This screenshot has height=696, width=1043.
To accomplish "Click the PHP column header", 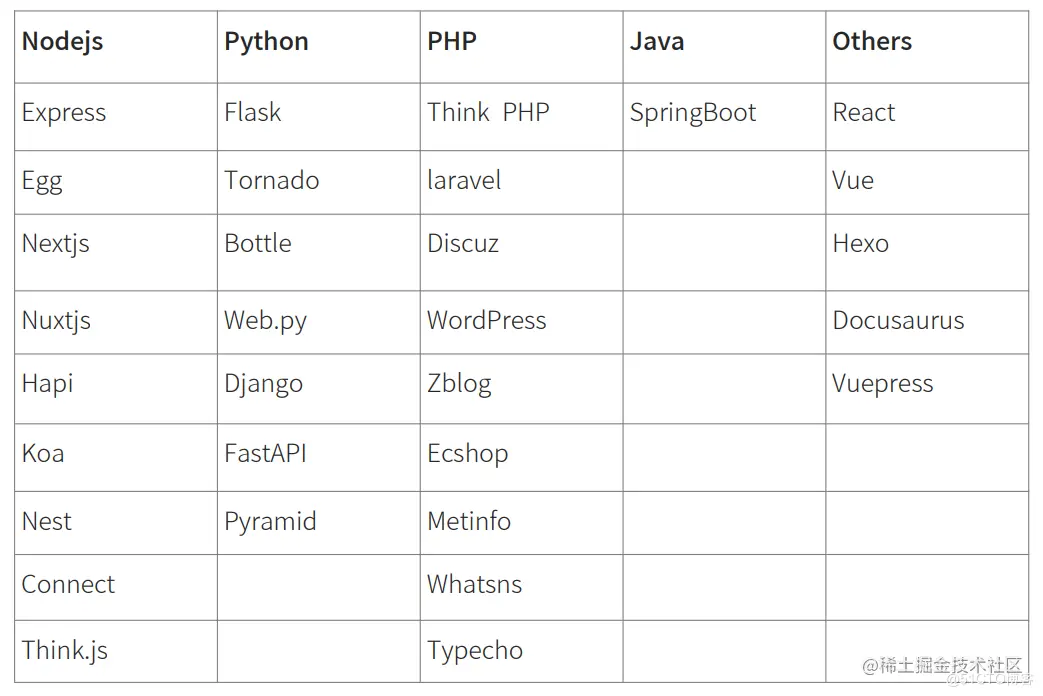I will click(x=452, y=42).
